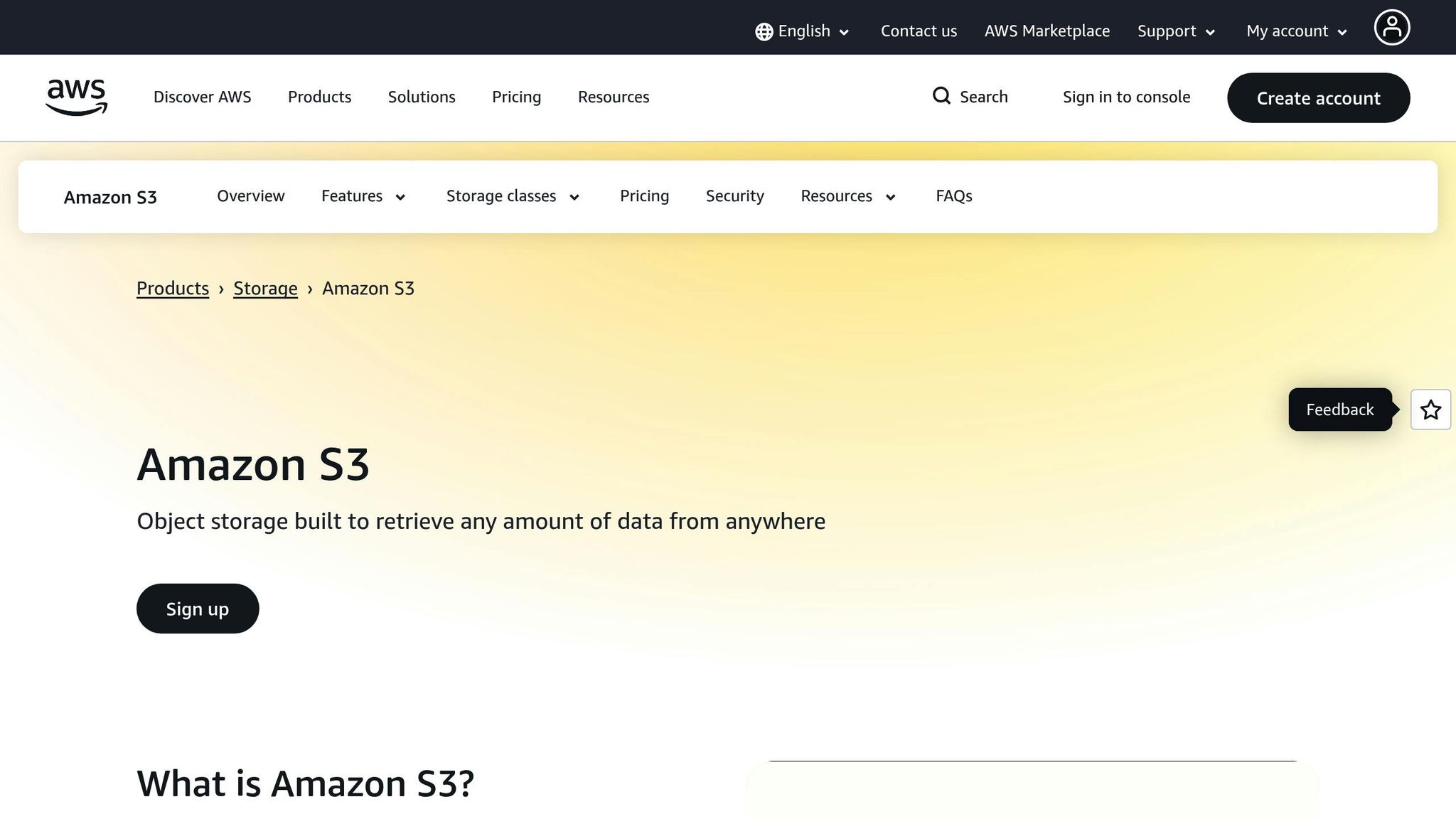Click the Feedback button
The image size is (1456, 819).
[1339, 409]
